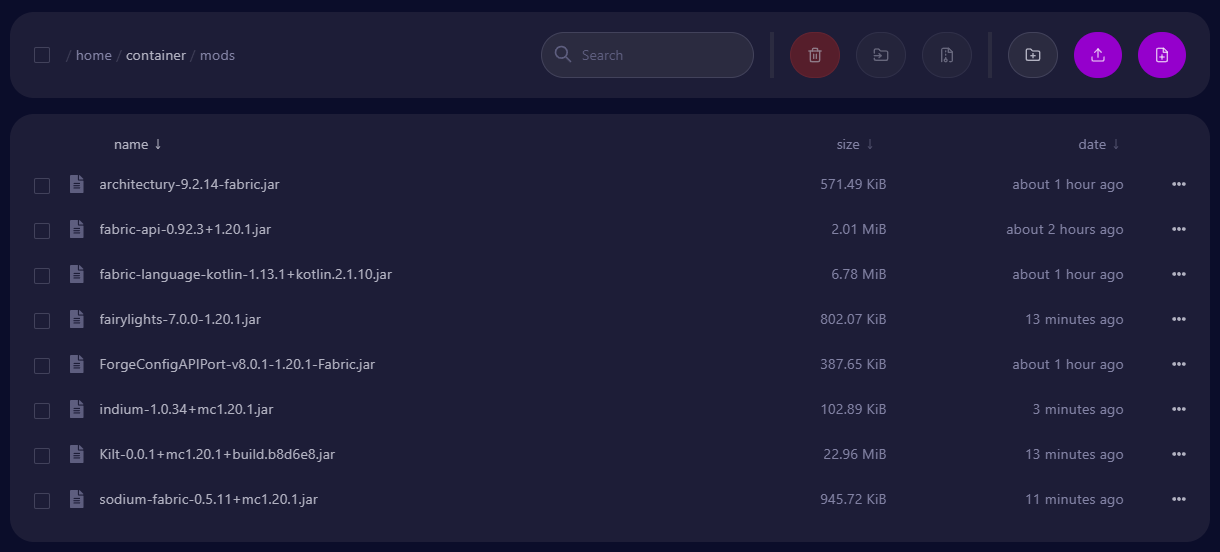Open file indium-1.0.34+mc1.20.1.jar
This screenshot has height=552, width=1220.
[x=186, y=409]
